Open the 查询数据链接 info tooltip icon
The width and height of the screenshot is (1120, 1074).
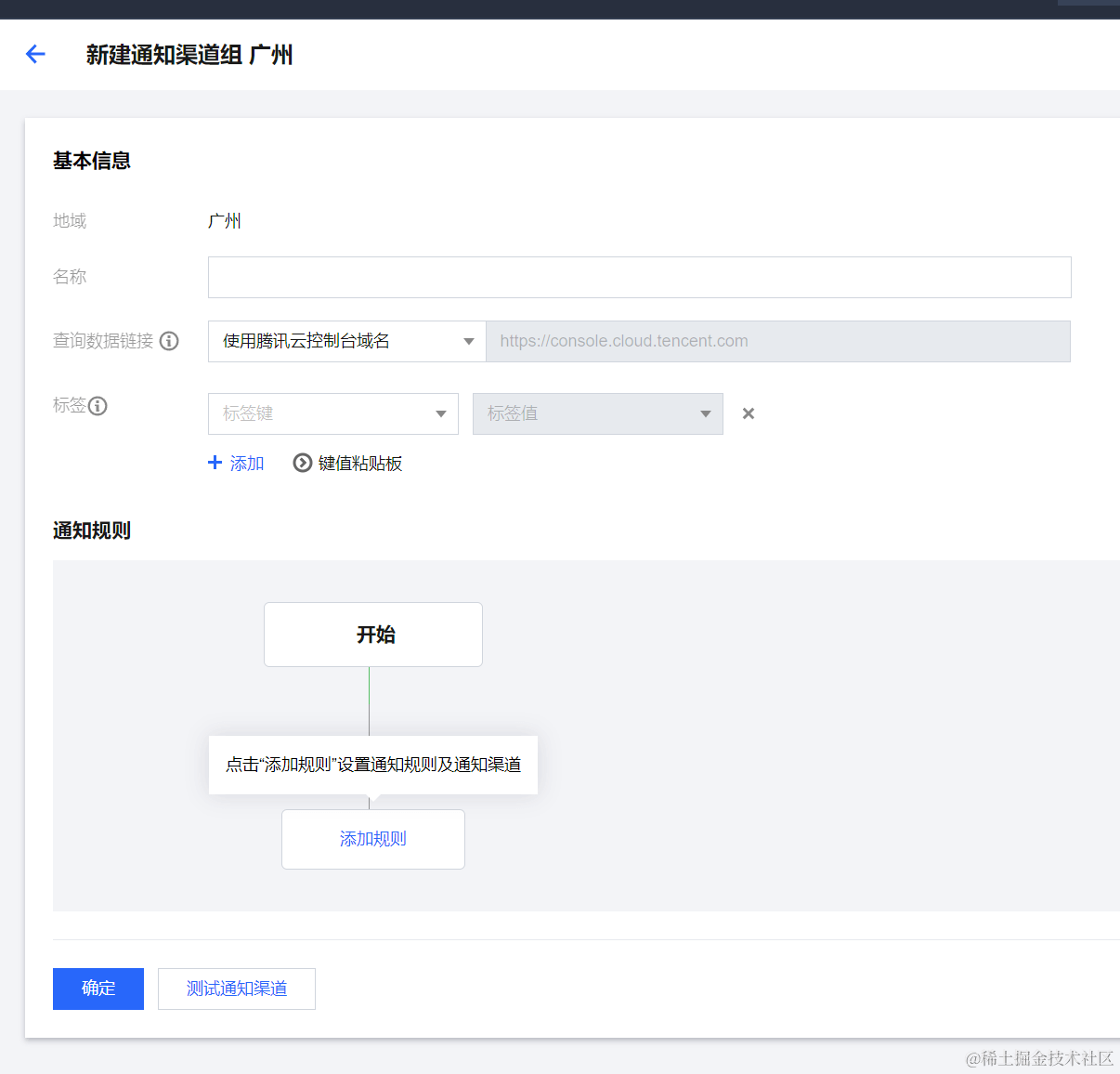[x=169, y=341]
